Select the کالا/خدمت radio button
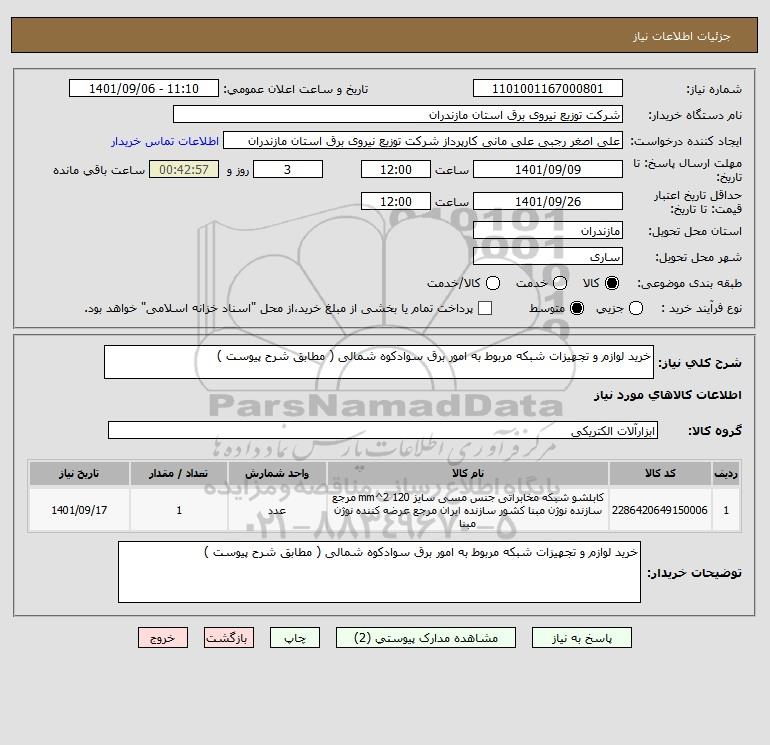 493,283
